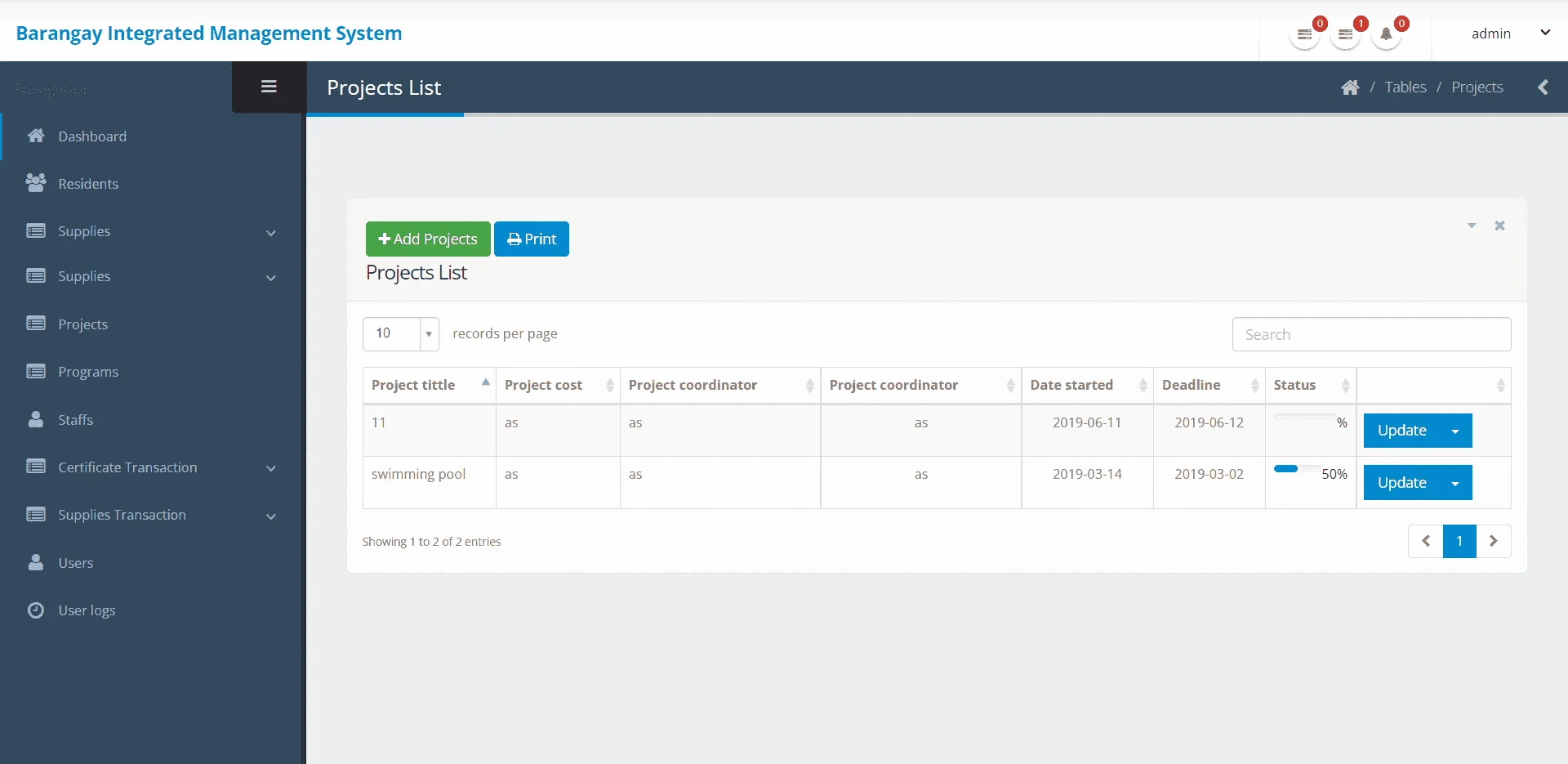Click the home breadcrumb icon
The height and width of the screenshot is (764, 1568).
pyautogui.click(x=1350, y=87)
